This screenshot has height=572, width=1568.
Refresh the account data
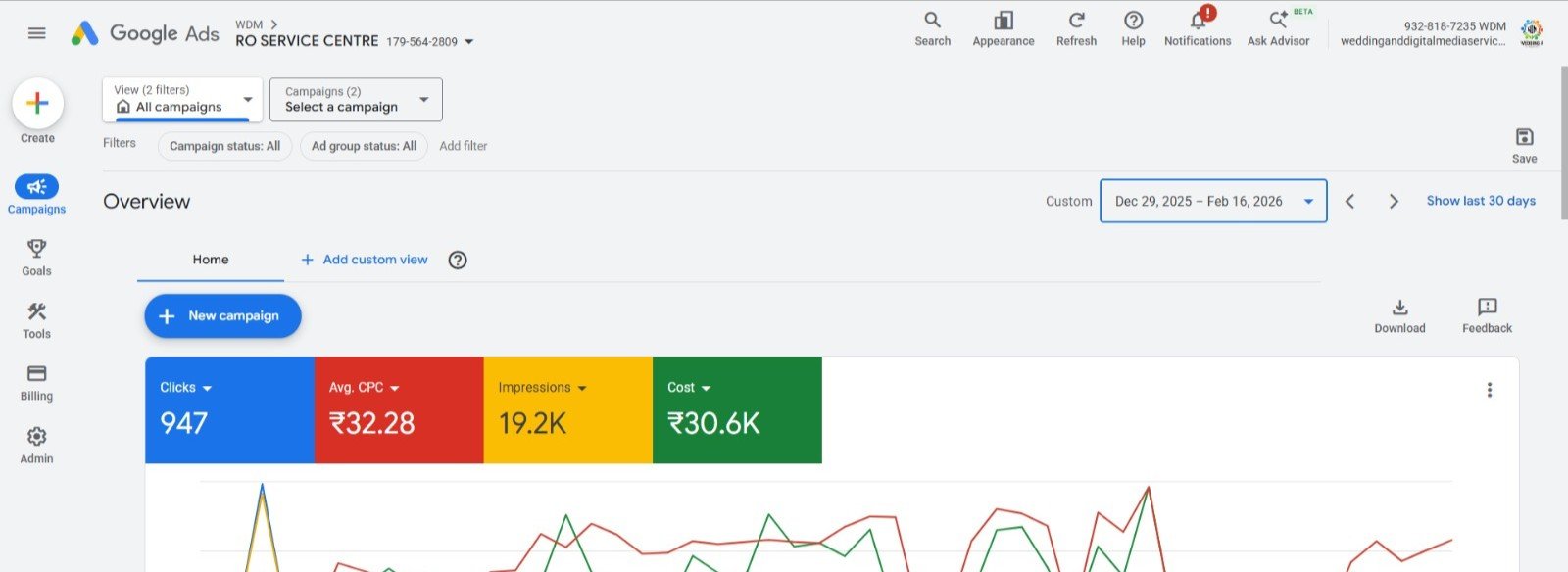[x=1076, y=28]
